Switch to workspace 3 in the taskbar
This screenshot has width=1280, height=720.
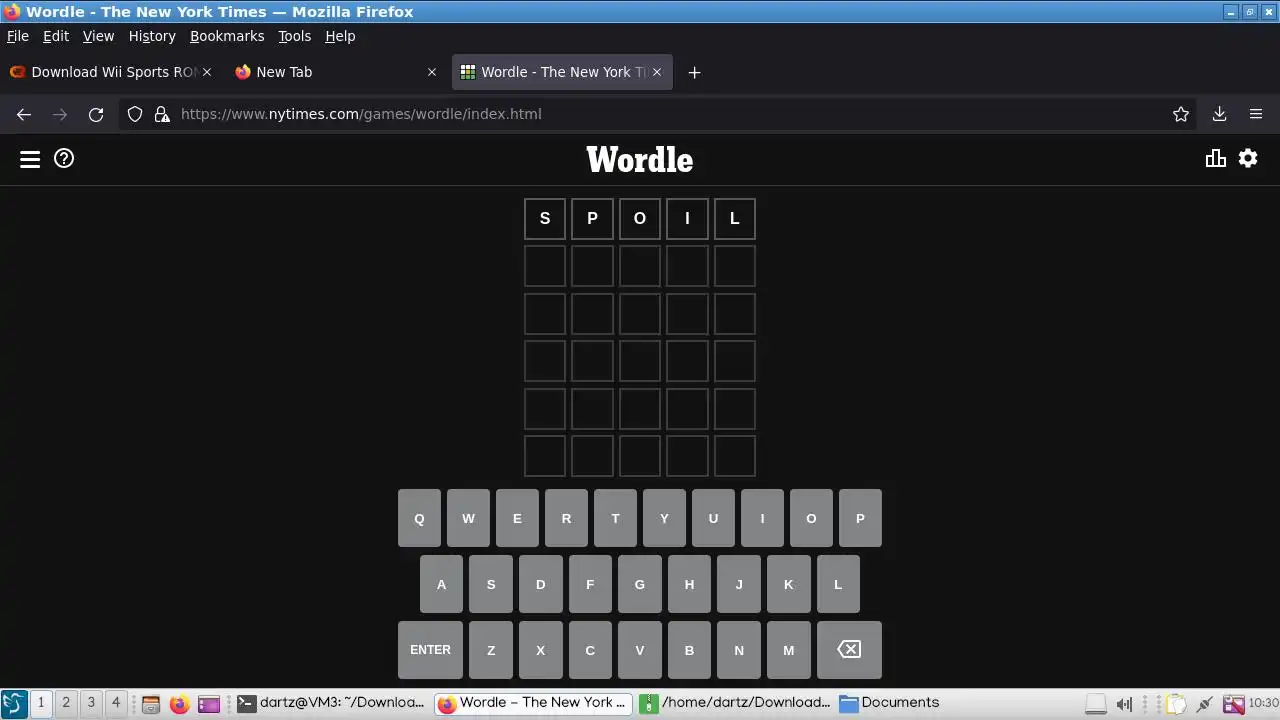tap(91, 703)
